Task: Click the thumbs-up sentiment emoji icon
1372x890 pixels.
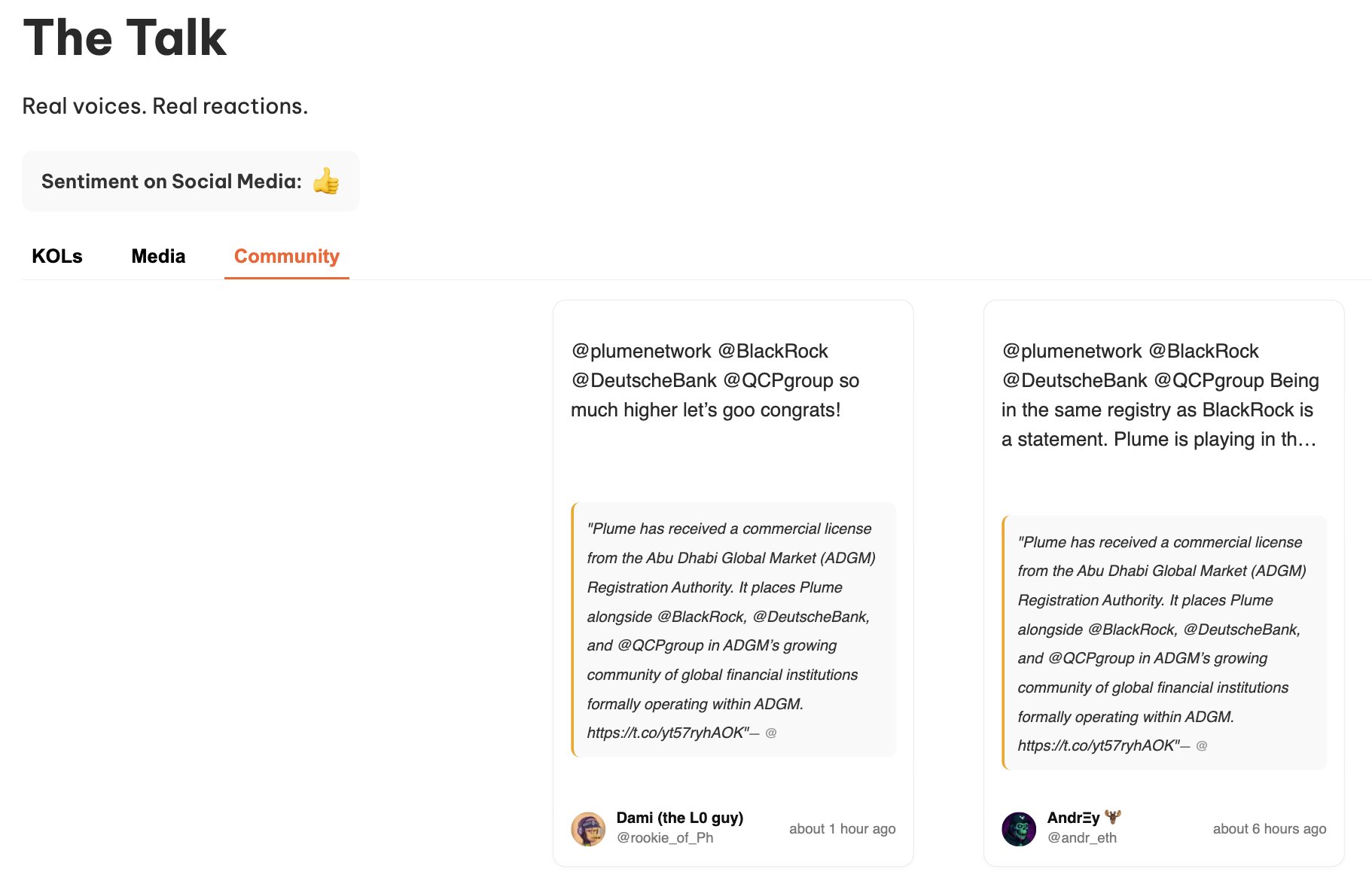Action: pyautogui.click(x=326, y=181)
